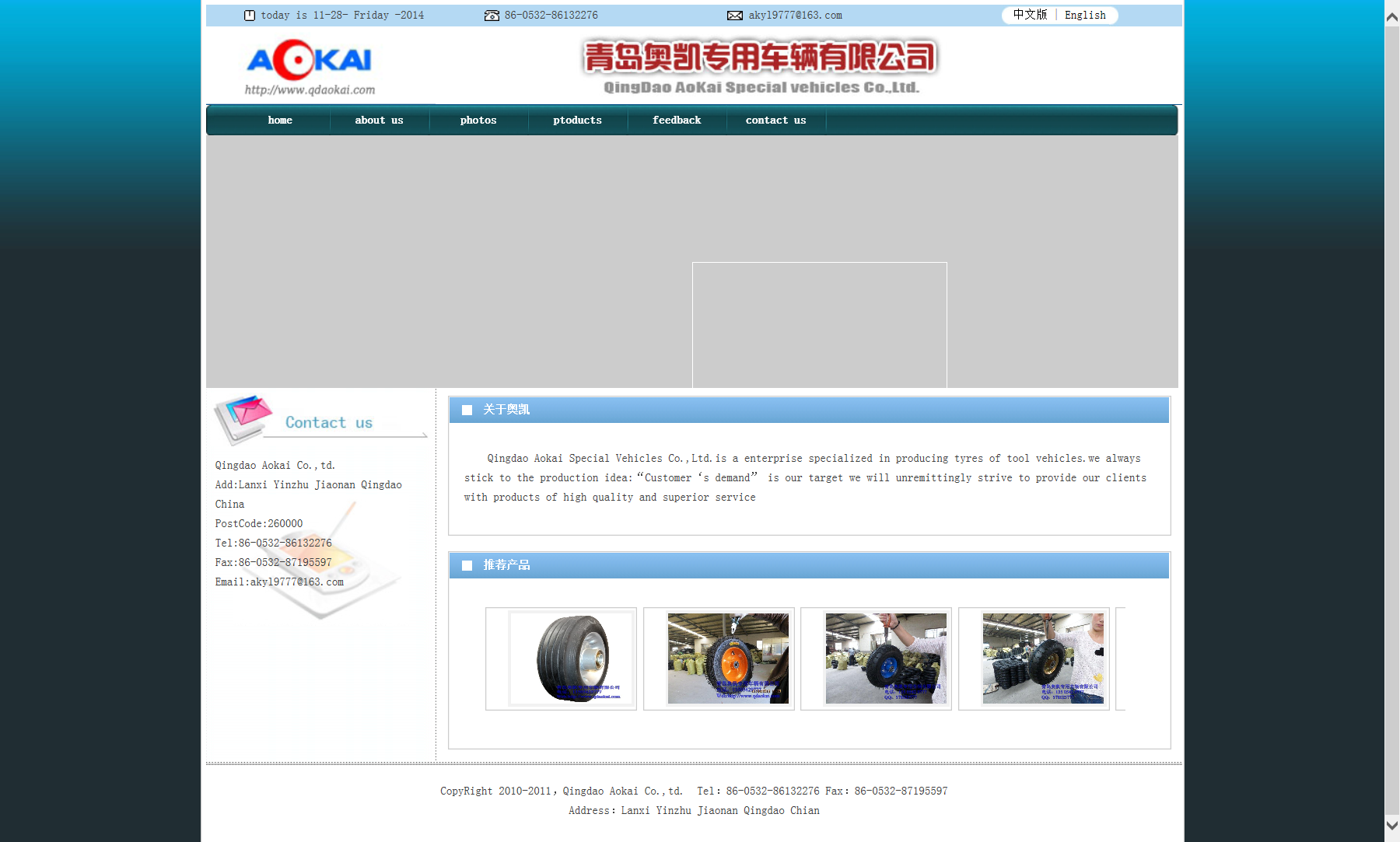
Task: Open the about us menu item
Action: pos(379,120)
